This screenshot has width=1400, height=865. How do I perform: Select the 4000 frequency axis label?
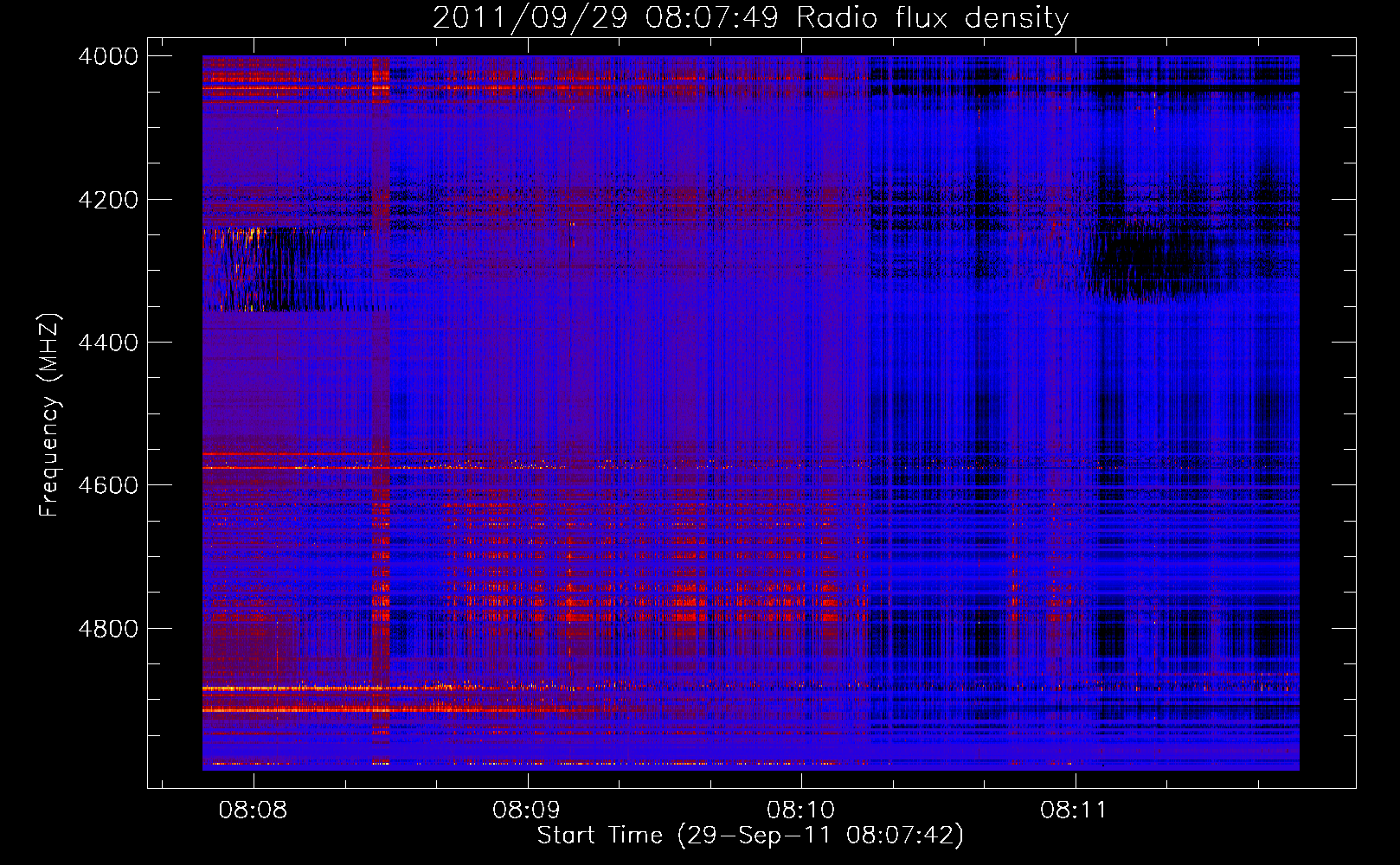(x=108, y=56)
